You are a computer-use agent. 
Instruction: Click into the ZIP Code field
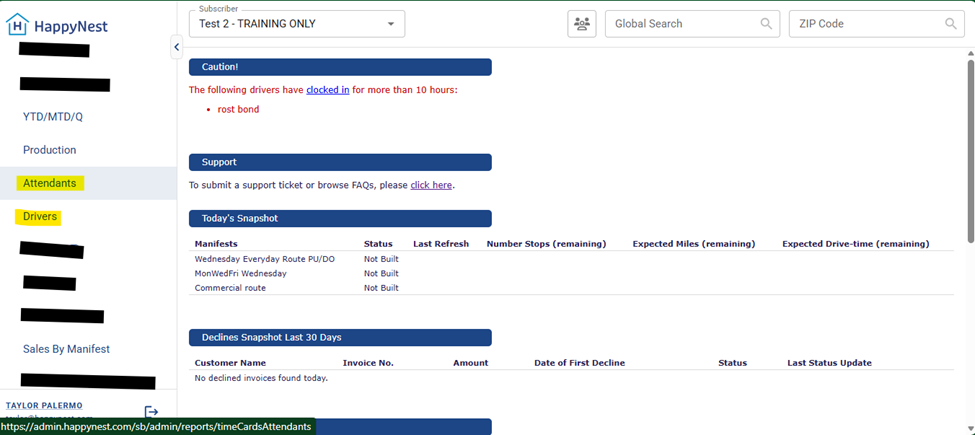(x=865, y=24)
